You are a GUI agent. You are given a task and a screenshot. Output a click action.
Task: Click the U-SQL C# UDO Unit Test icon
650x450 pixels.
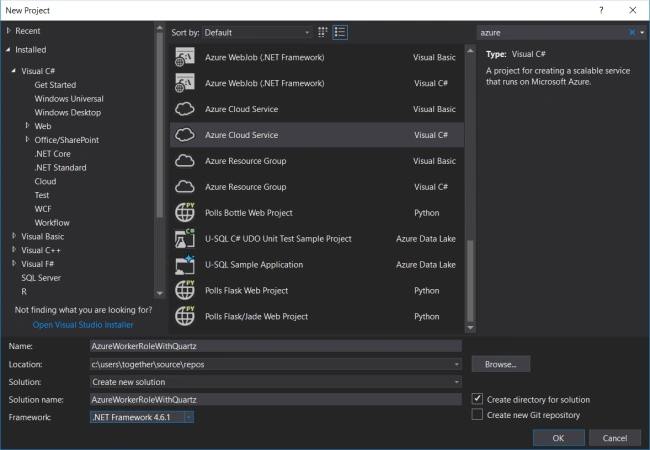pos(184,239)
